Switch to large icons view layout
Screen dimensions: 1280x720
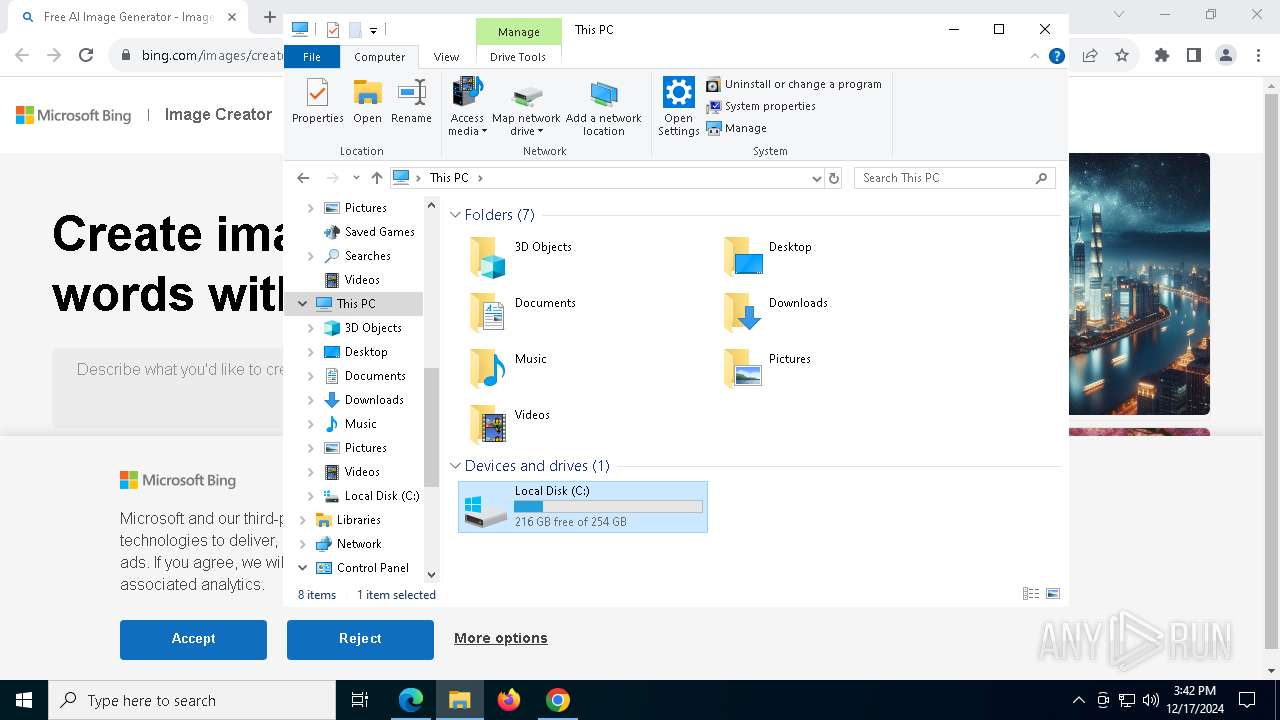[1053, 594]
